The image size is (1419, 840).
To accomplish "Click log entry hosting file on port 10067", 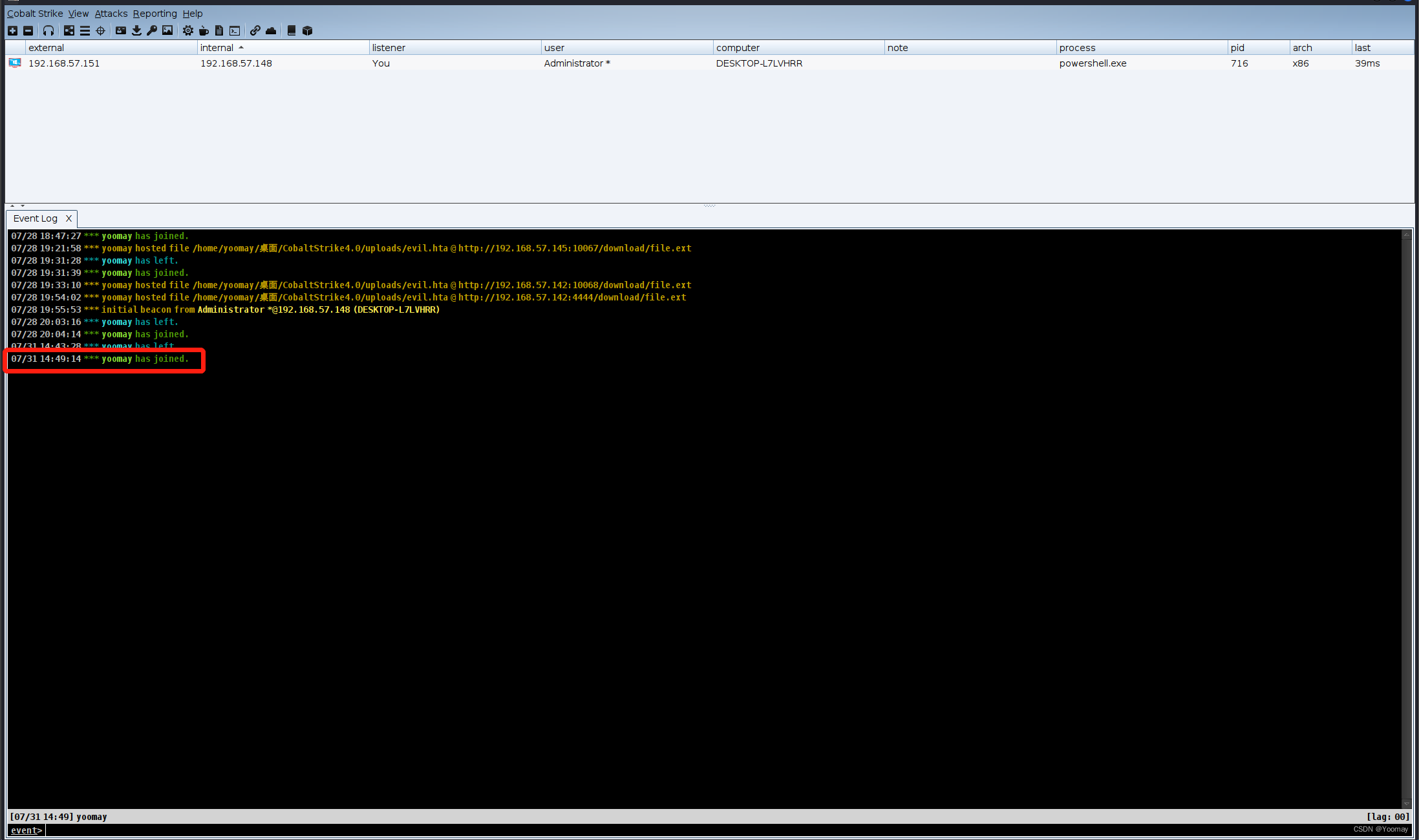I will coord(351,249).
